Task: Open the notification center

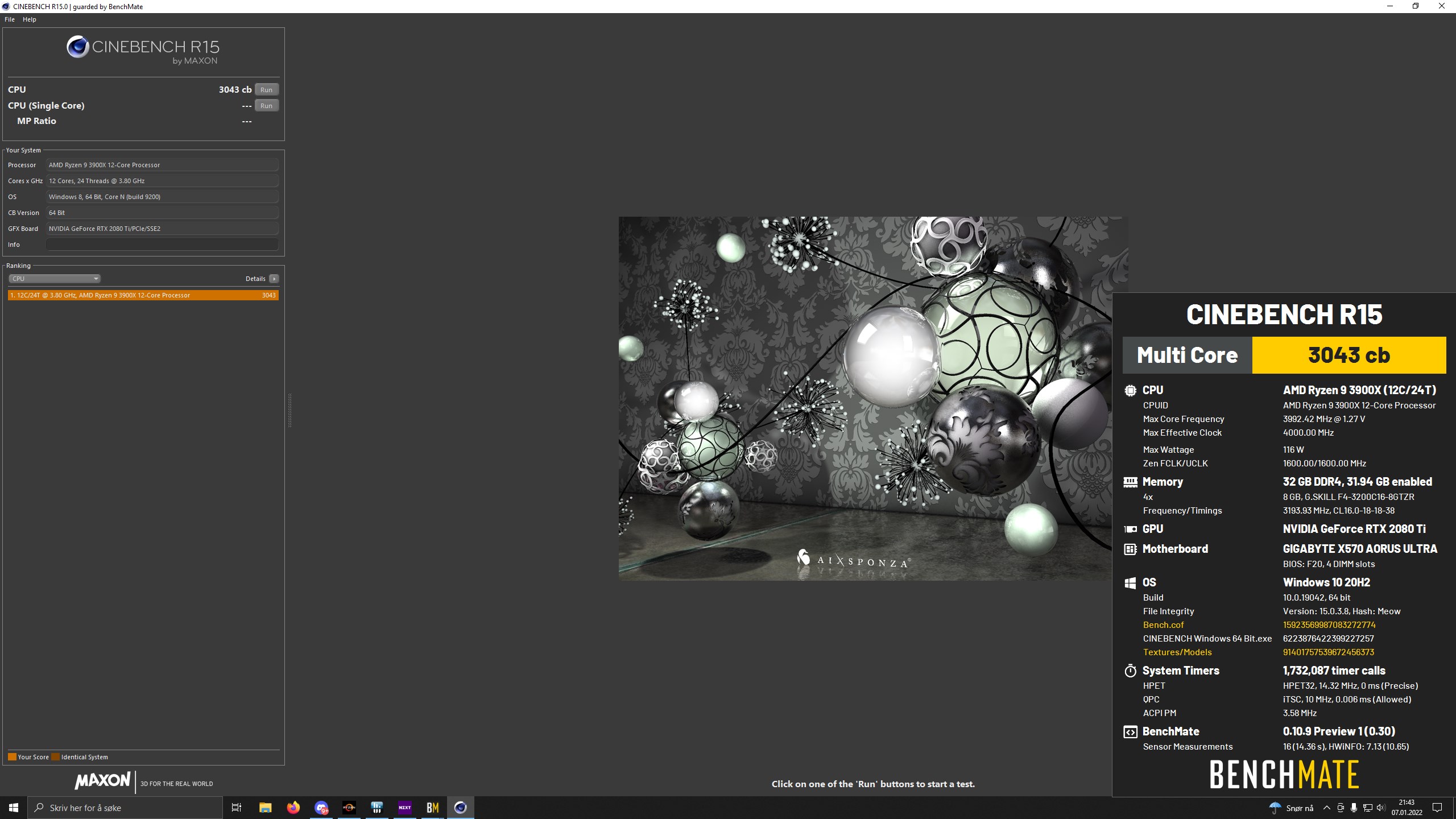Action: (1437, 808)
